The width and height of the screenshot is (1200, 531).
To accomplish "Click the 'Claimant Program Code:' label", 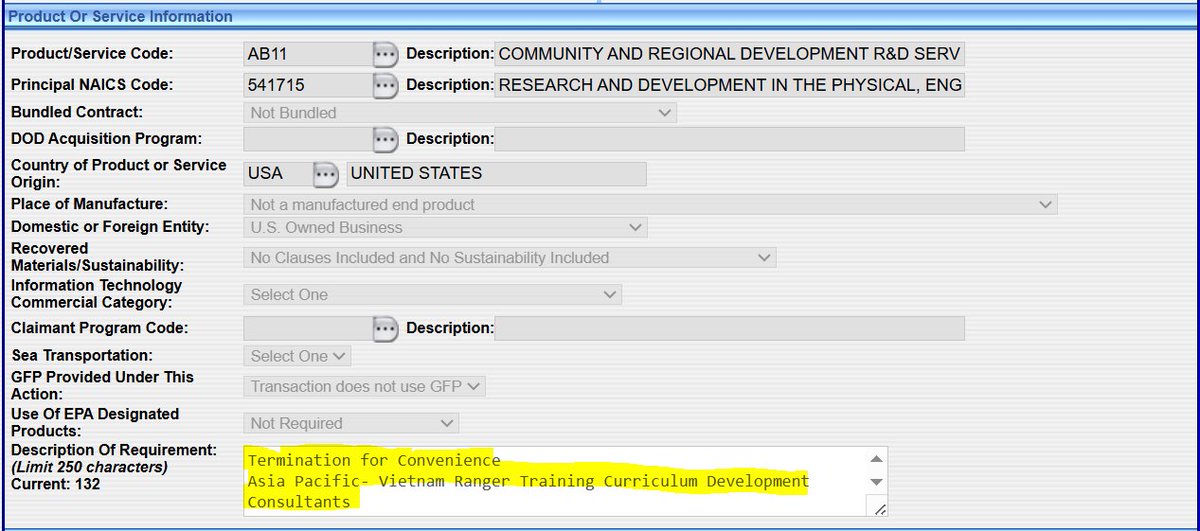I will pos(100,328).
